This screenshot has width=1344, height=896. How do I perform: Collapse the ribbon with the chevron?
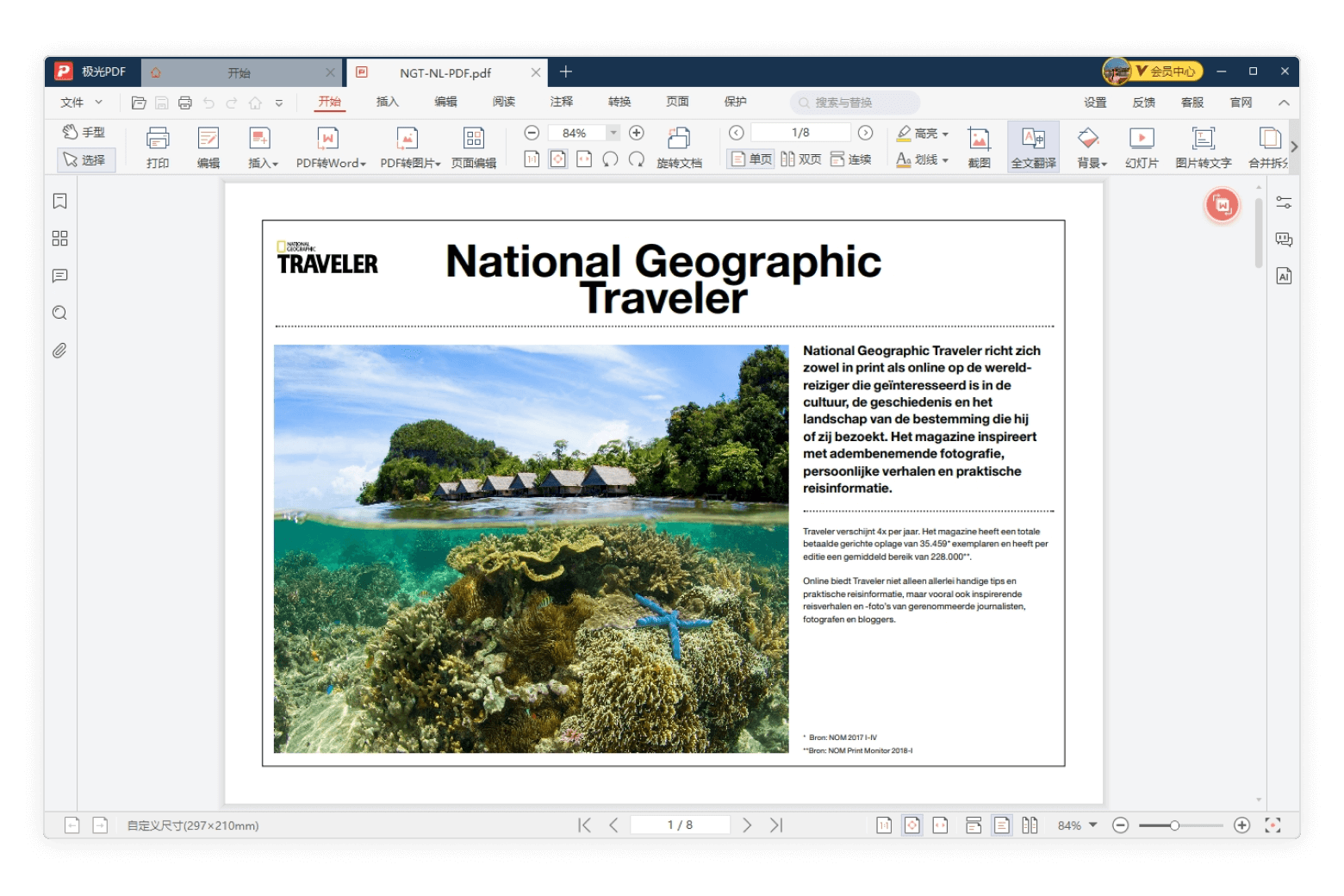coord(1284,103)
